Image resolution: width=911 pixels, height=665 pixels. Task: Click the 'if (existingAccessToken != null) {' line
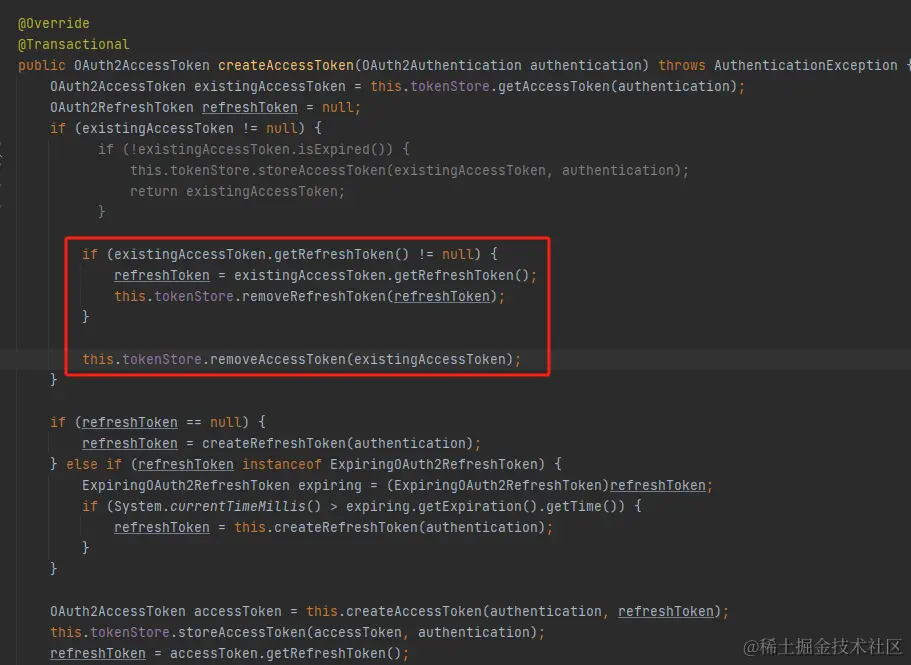pos(185,128)
